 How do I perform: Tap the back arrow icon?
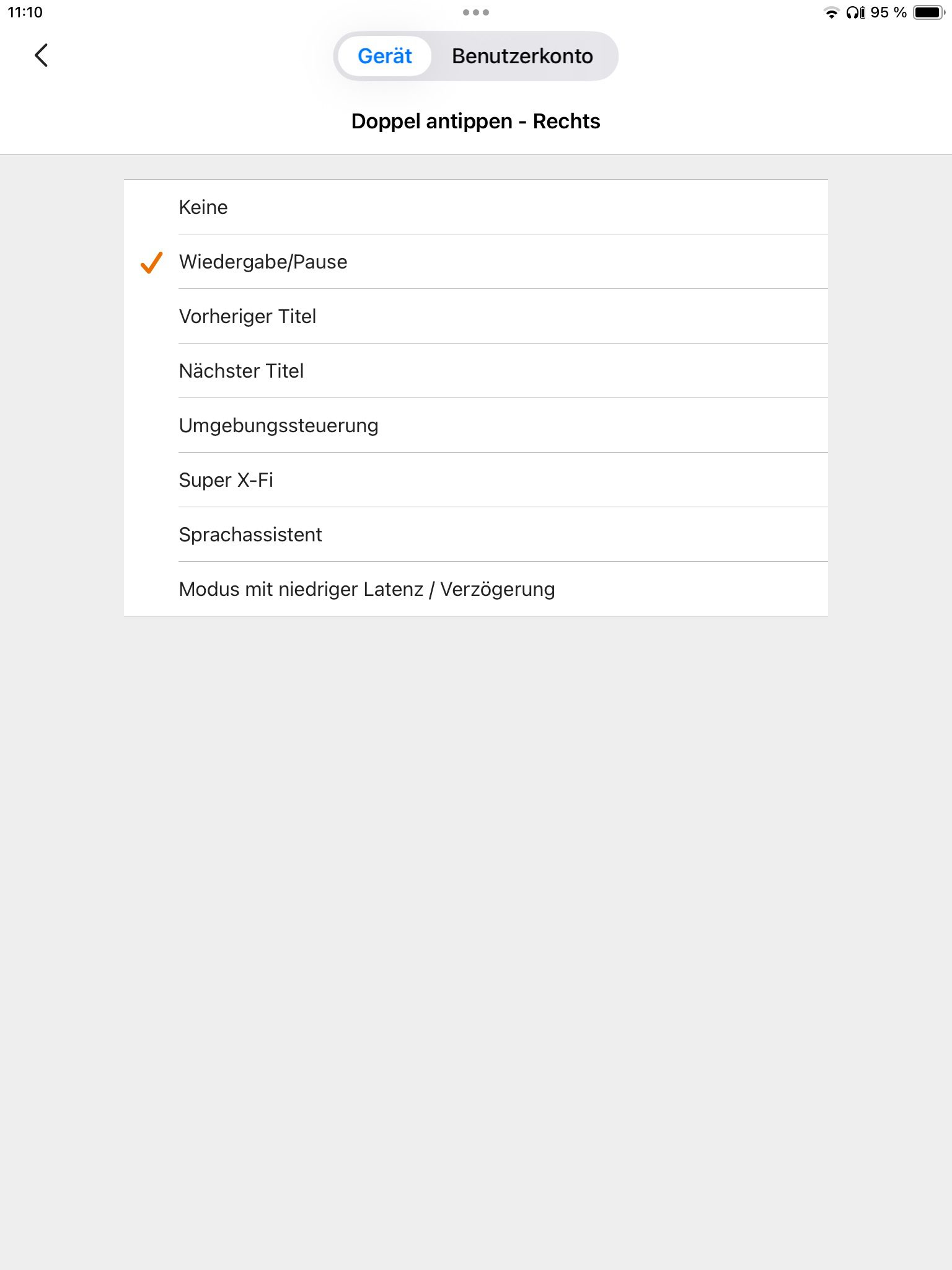pos(42,56)
